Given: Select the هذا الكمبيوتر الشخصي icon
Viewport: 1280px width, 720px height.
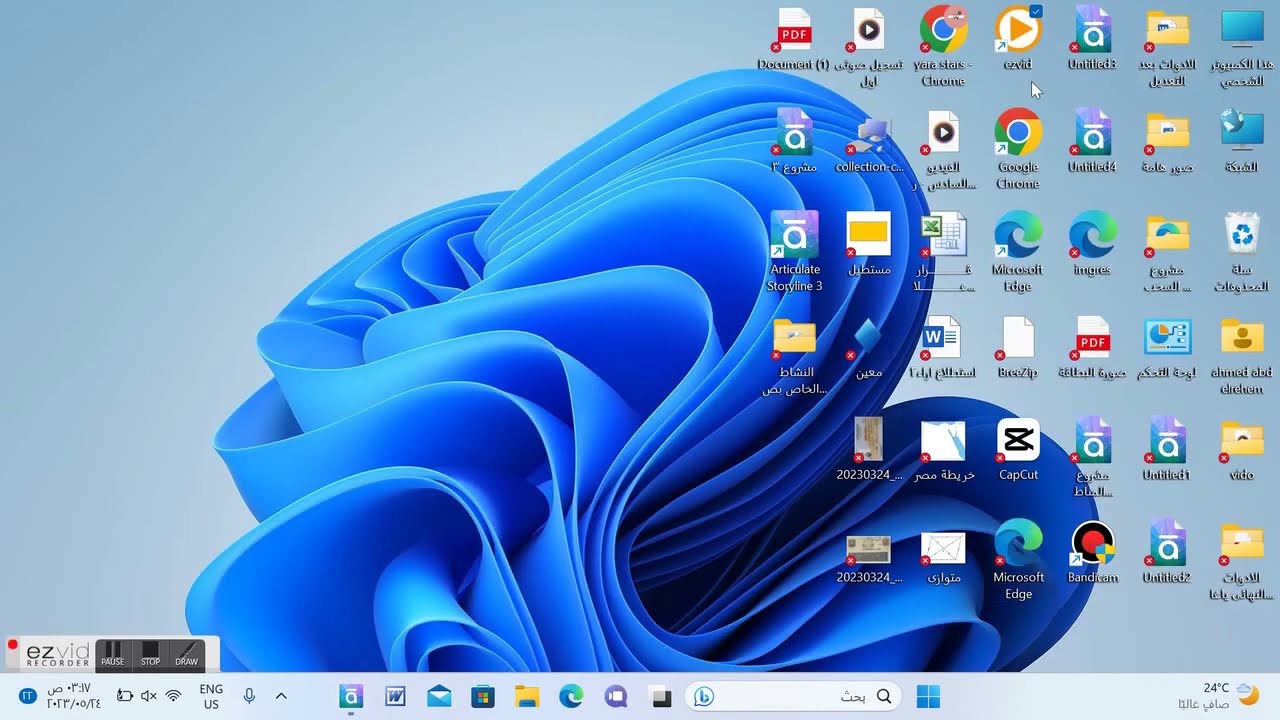Looking at the screenshot, I should click(1242, 48).
